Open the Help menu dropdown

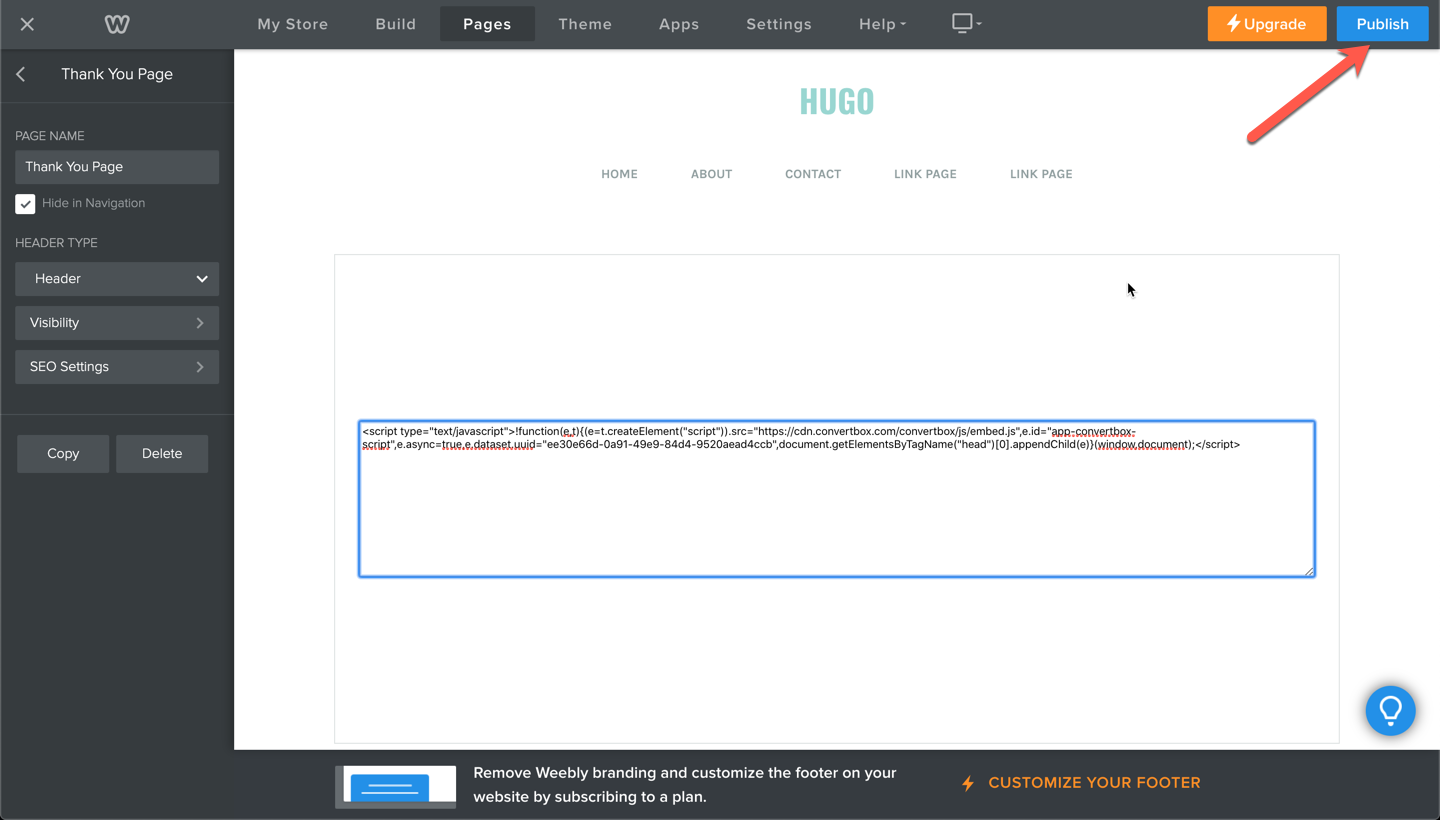882,24
